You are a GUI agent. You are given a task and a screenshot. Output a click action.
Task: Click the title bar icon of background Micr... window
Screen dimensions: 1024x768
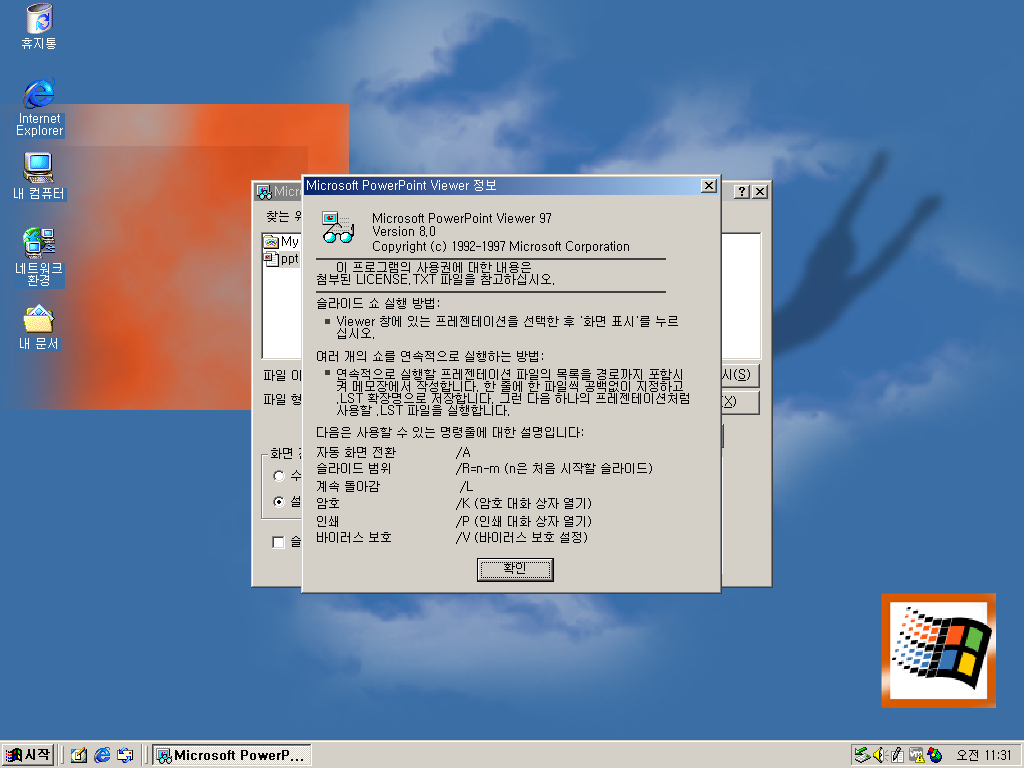(x=264, y=191)
